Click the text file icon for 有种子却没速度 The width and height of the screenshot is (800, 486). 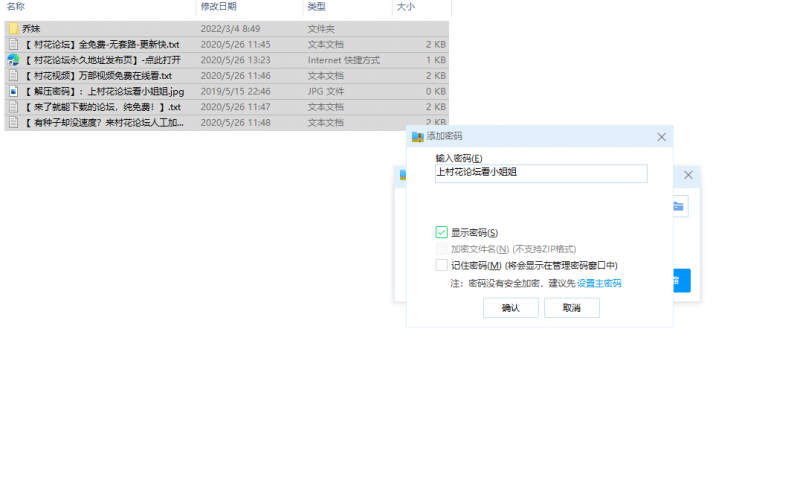(x=13, y=122)
